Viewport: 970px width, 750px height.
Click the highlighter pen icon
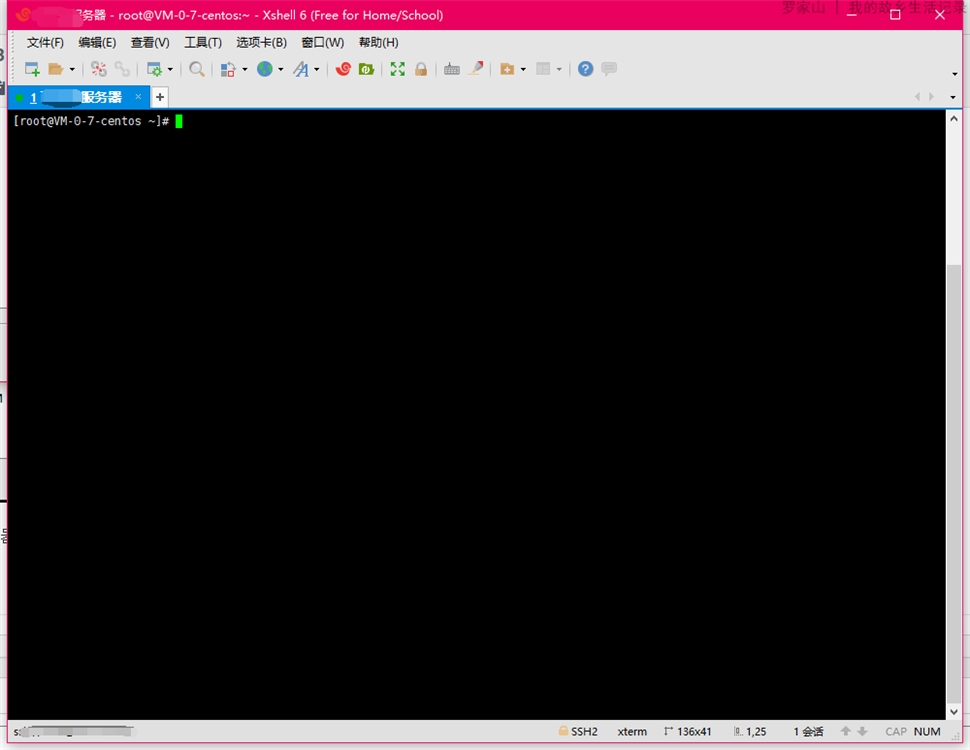pyautogui.click(x=477, y=69)
